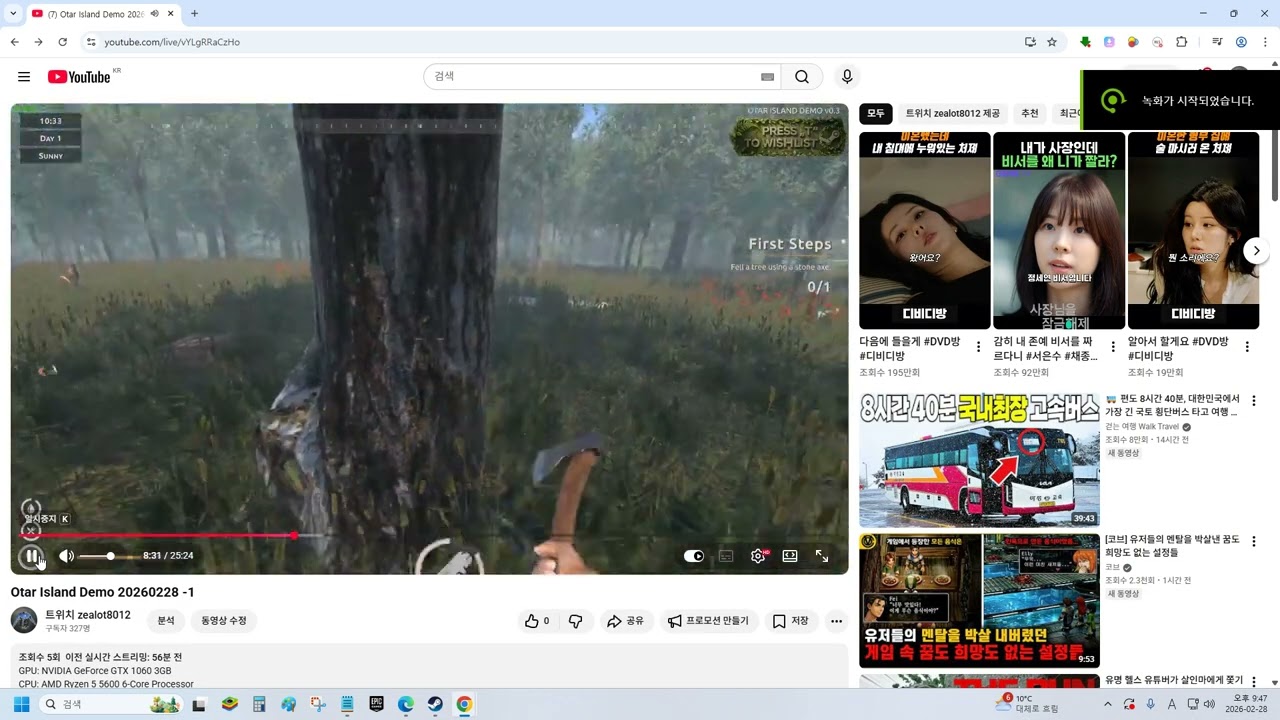Image resolution: width=1280 pixels, height=720 pixels.
Task: Seek on the red video progress bar
Action: [429, 536]
